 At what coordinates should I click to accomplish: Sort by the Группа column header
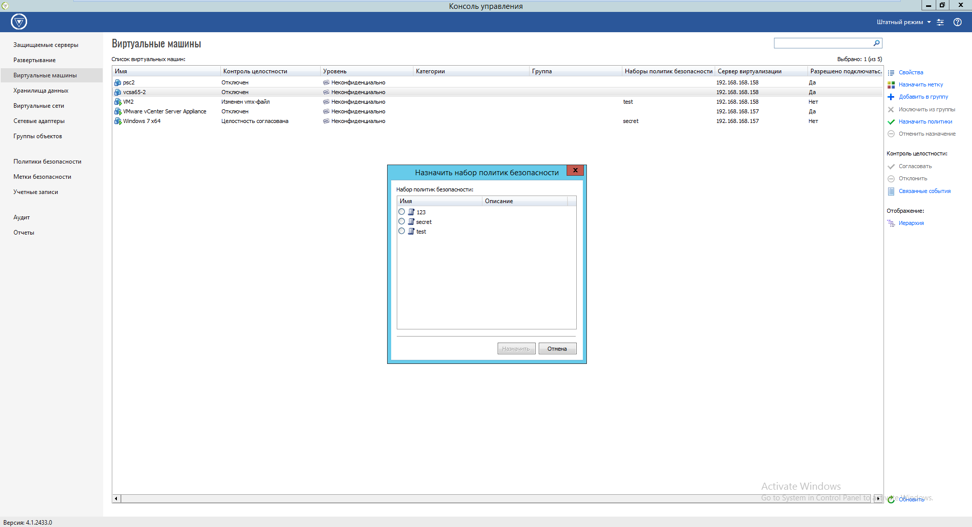click(576, 71)
